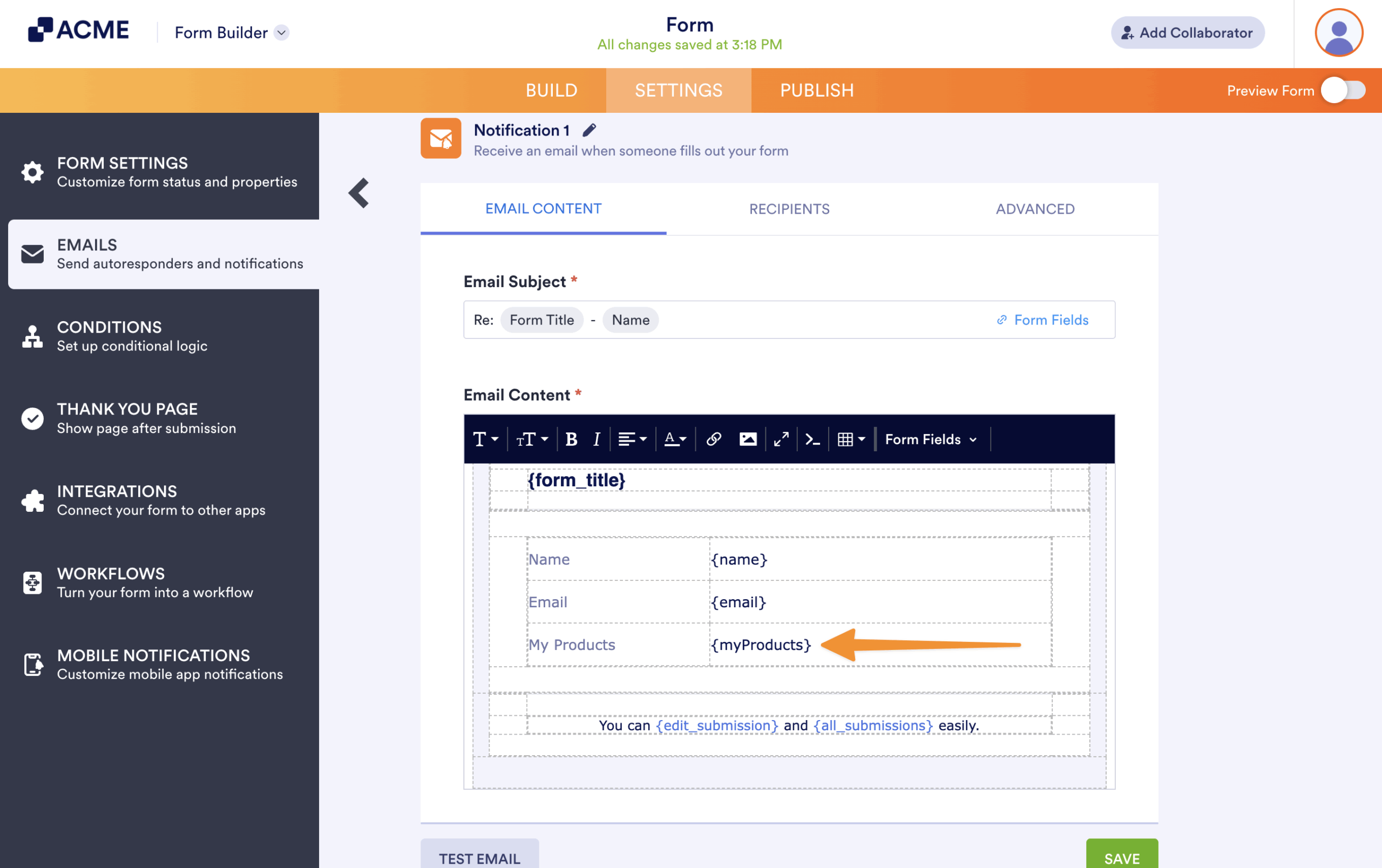Open the code view in the editor

pos(812,439)
